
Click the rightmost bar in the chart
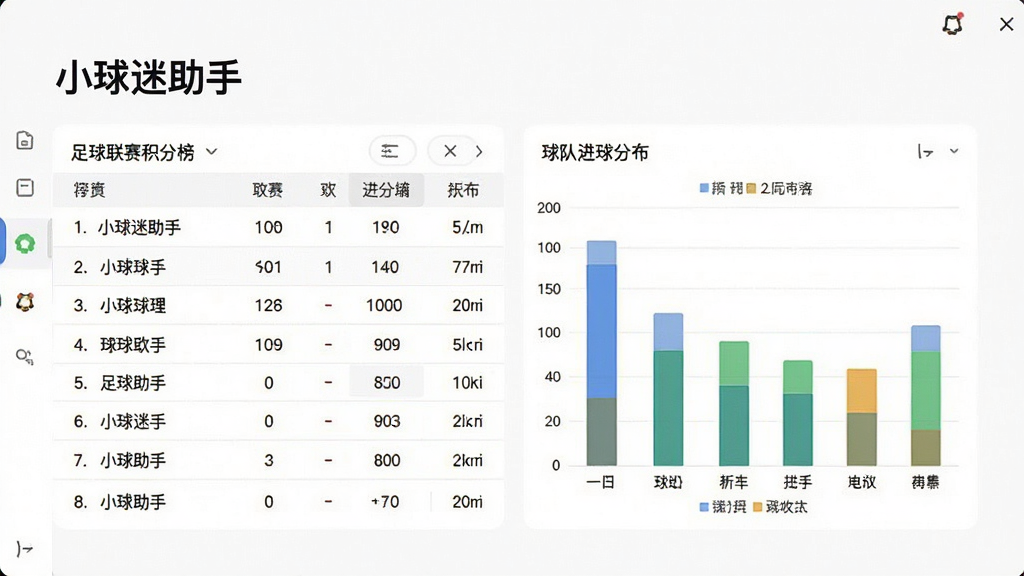925,395
